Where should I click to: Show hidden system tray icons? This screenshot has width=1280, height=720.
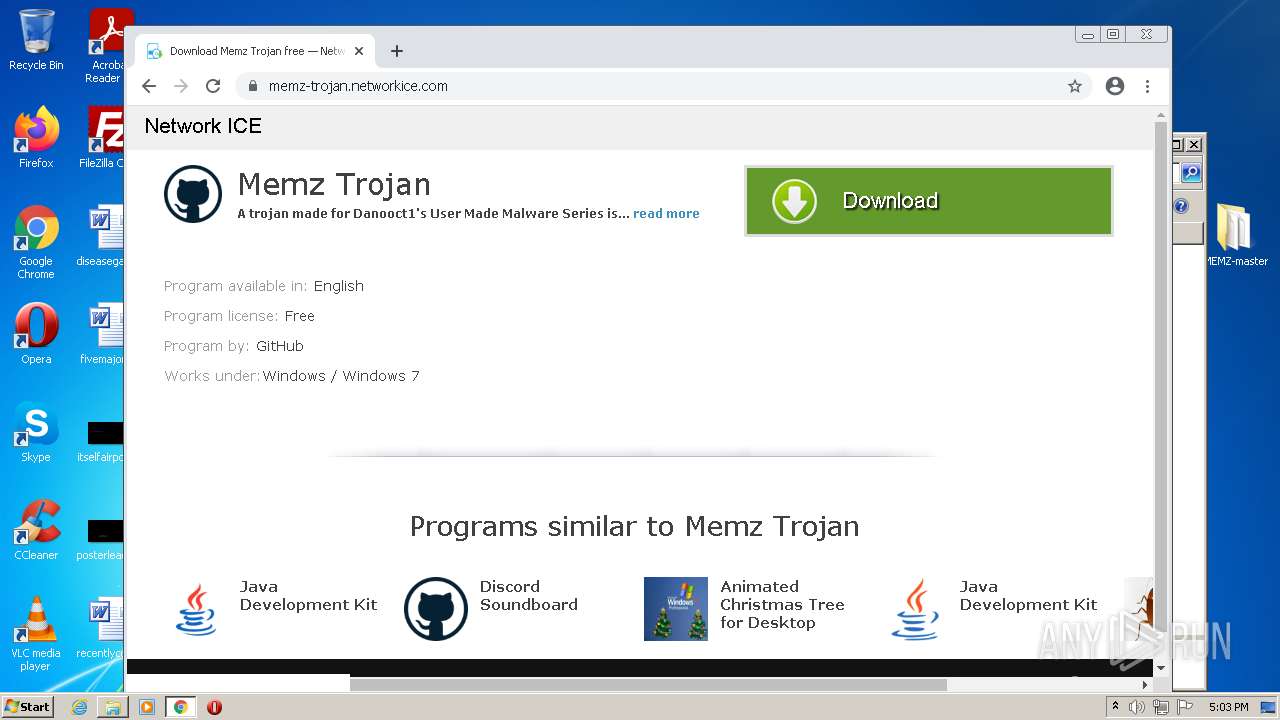click(1115, 707)
